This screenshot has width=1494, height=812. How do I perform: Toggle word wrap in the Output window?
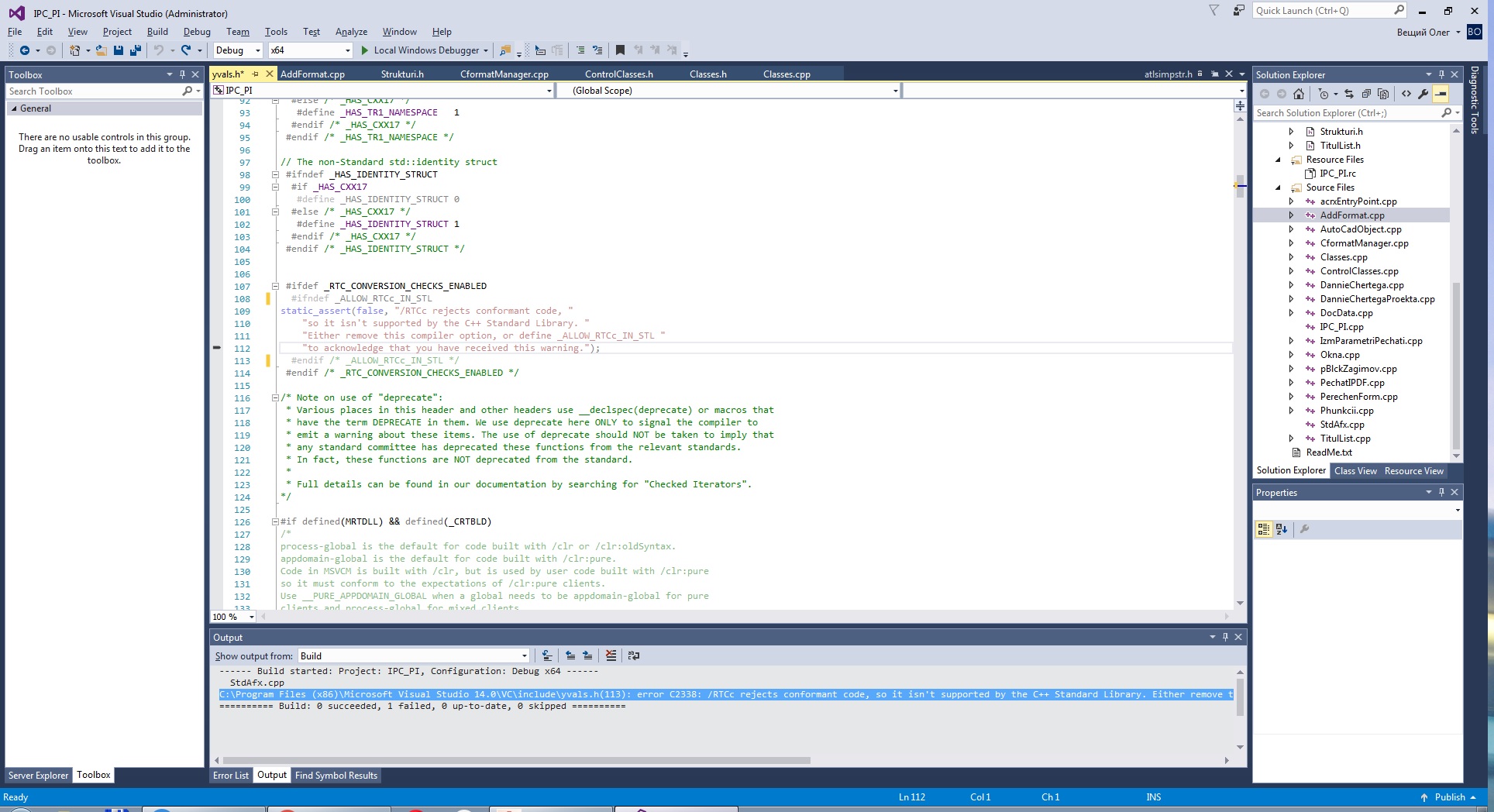pos(634,655)
